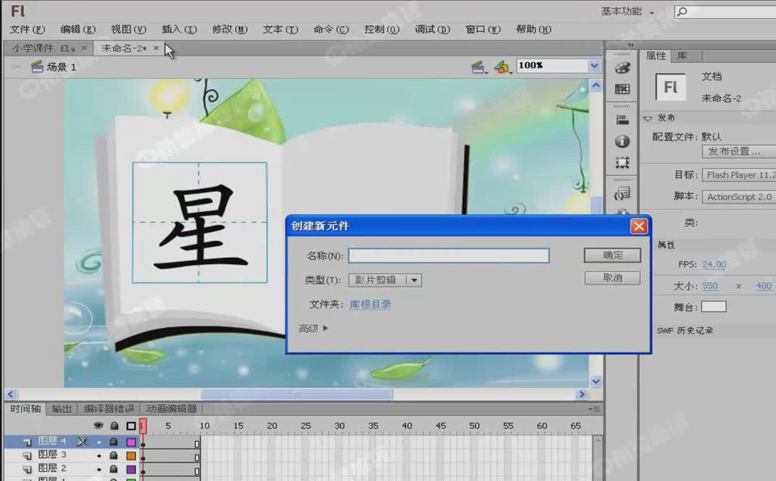Click the Edit Scene clapperboard icon
Viewport: 776px width, 481px height.
479,67
